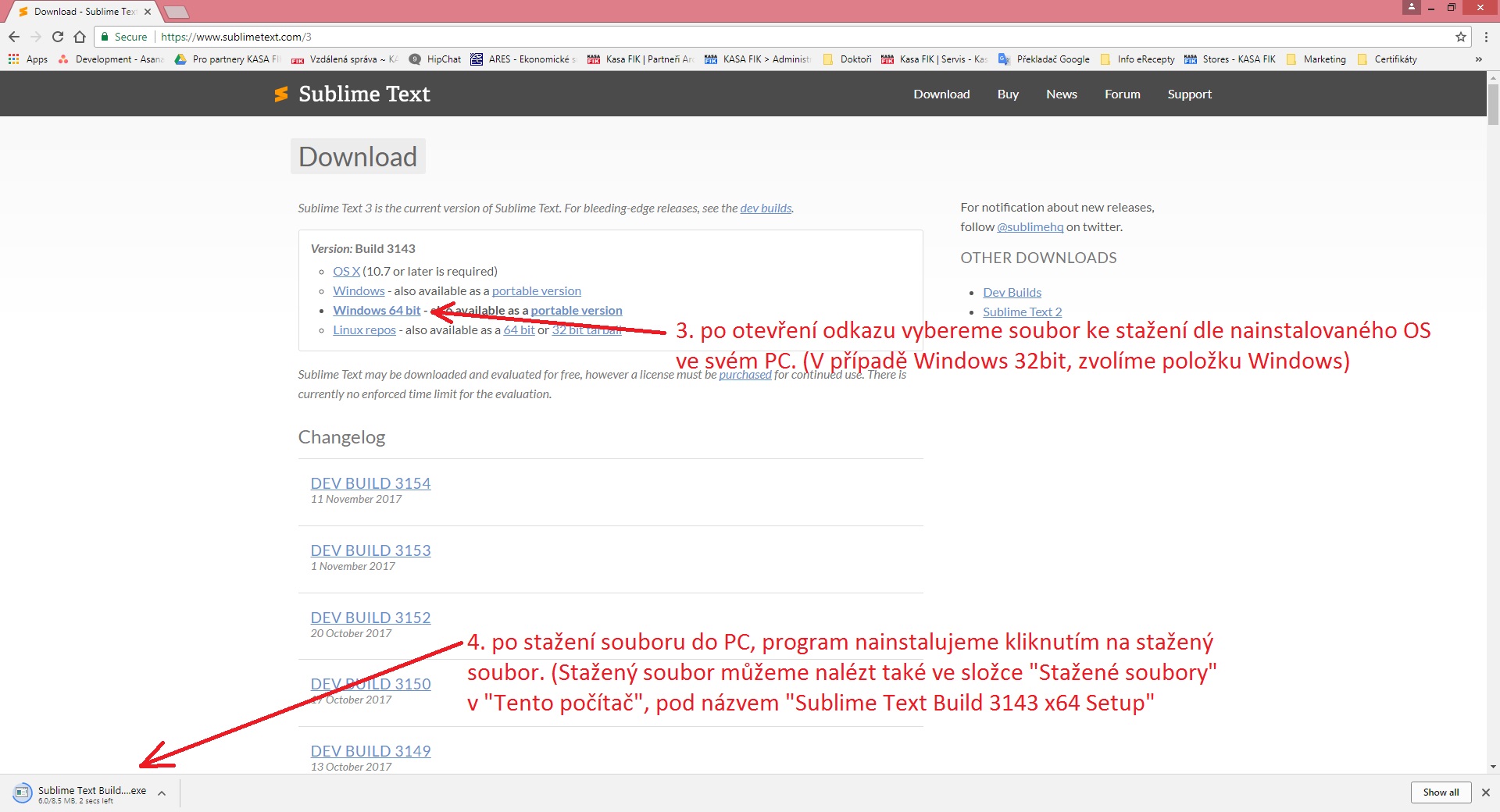This screenshot has height=812, width=1500.
Task: Open Pro partnery KASA FIK Drive bookmark
Action: tap(227, 59)
